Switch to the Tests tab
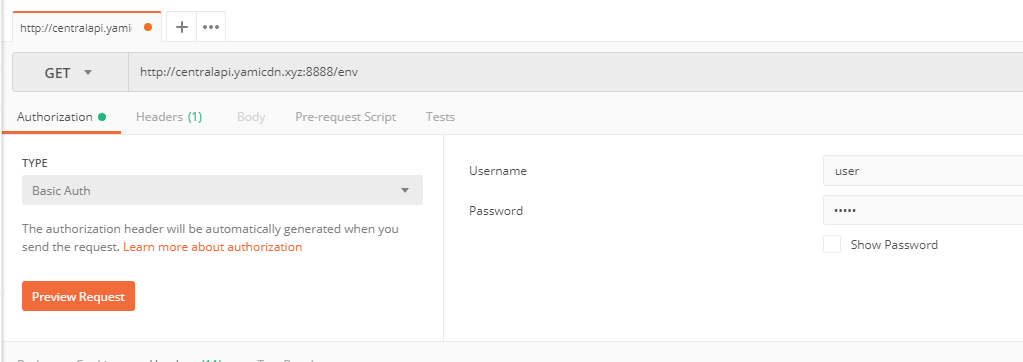 pos(440,117)
